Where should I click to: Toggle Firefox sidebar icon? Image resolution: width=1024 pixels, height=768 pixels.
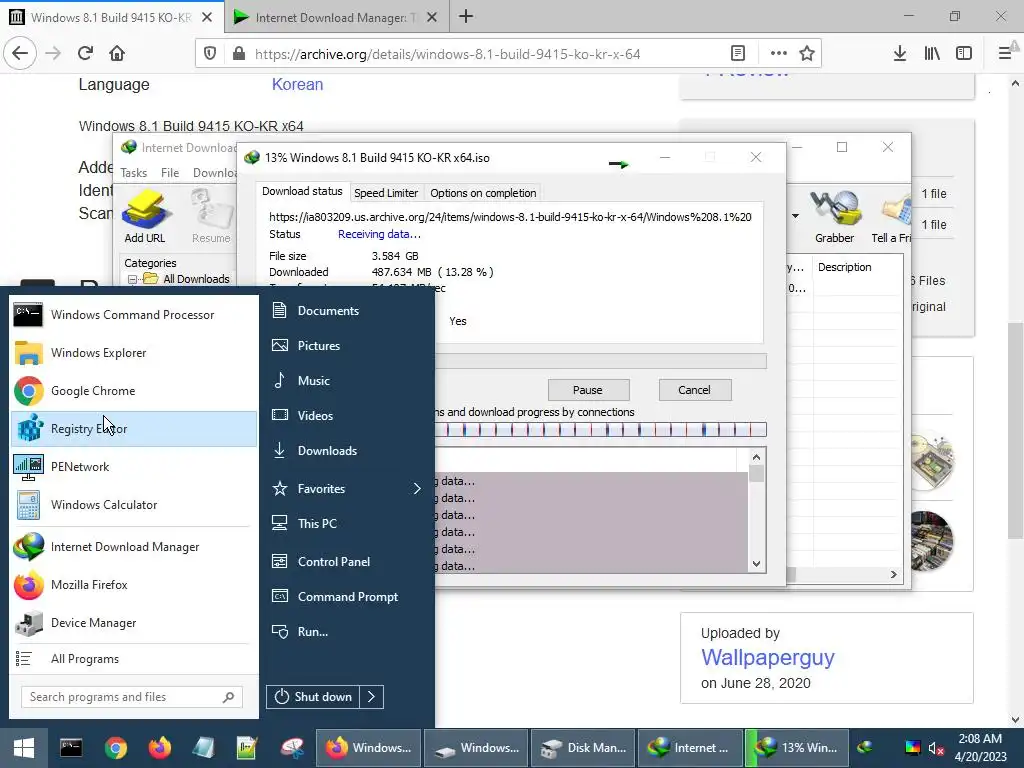tap(964, 53)
